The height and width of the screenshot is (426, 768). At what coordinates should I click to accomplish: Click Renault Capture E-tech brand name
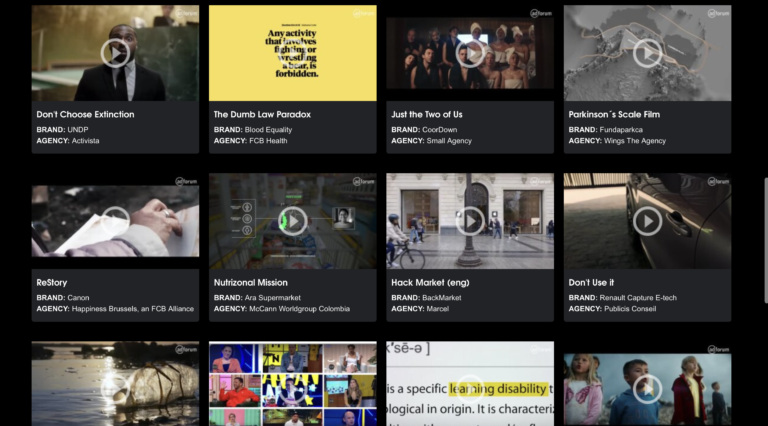click(x=638, y=298)
